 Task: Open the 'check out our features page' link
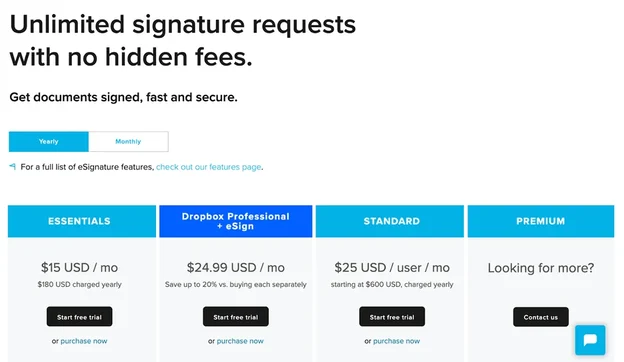(x=209, y=167)
